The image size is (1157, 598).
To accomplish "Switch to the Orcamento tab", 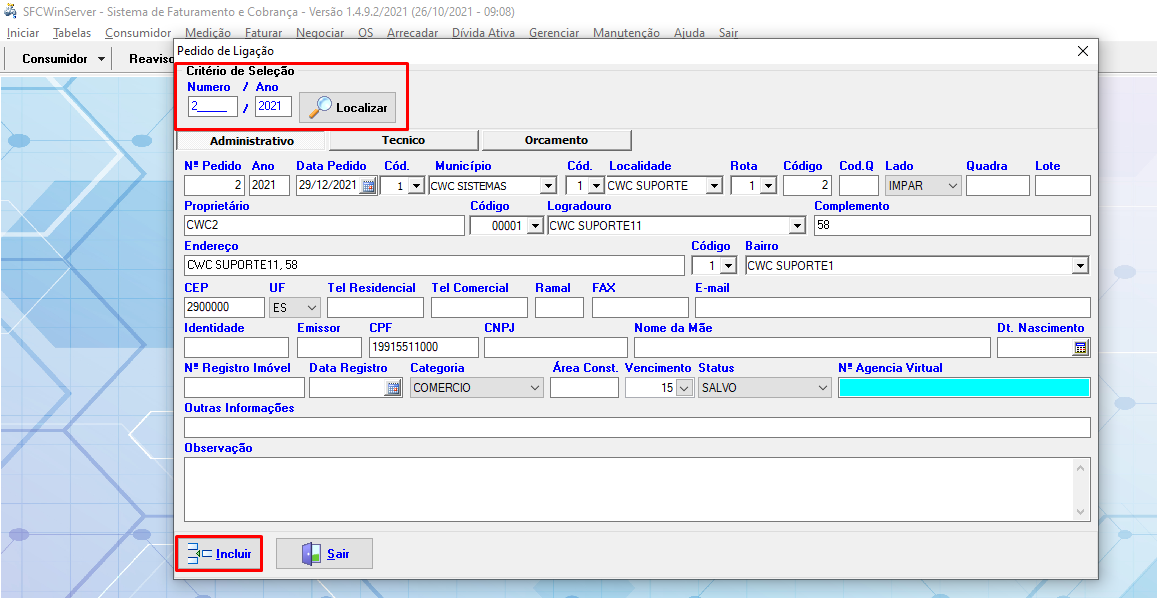I will click(x=556, y=141).
